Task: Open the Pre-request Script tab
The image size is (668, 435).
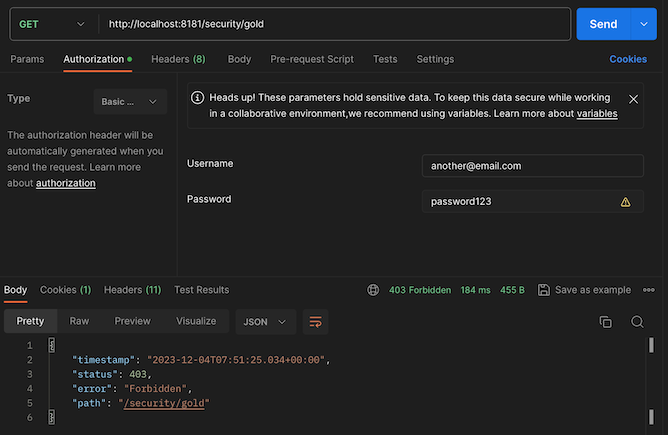Action: [312, 59]
